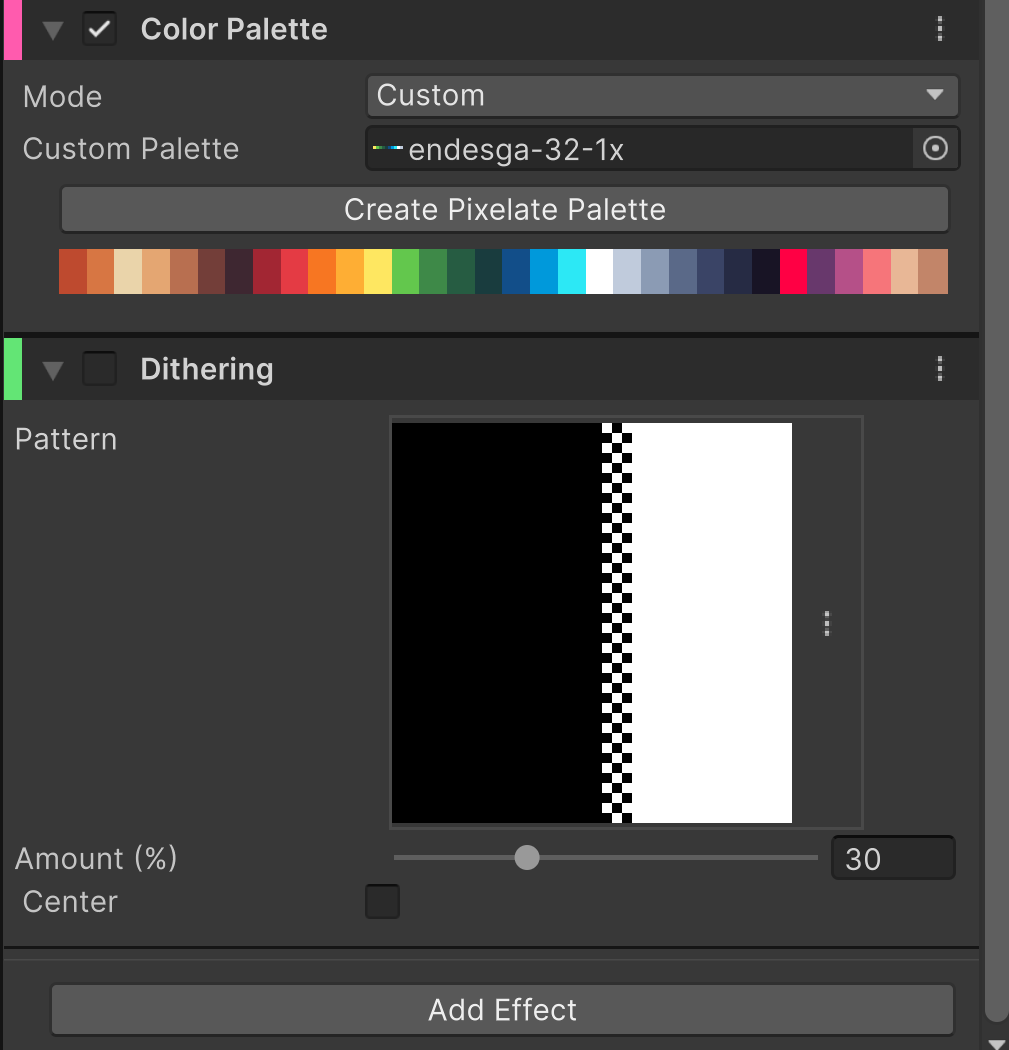Click the dithering Pattern texture preview

[592, 623]
